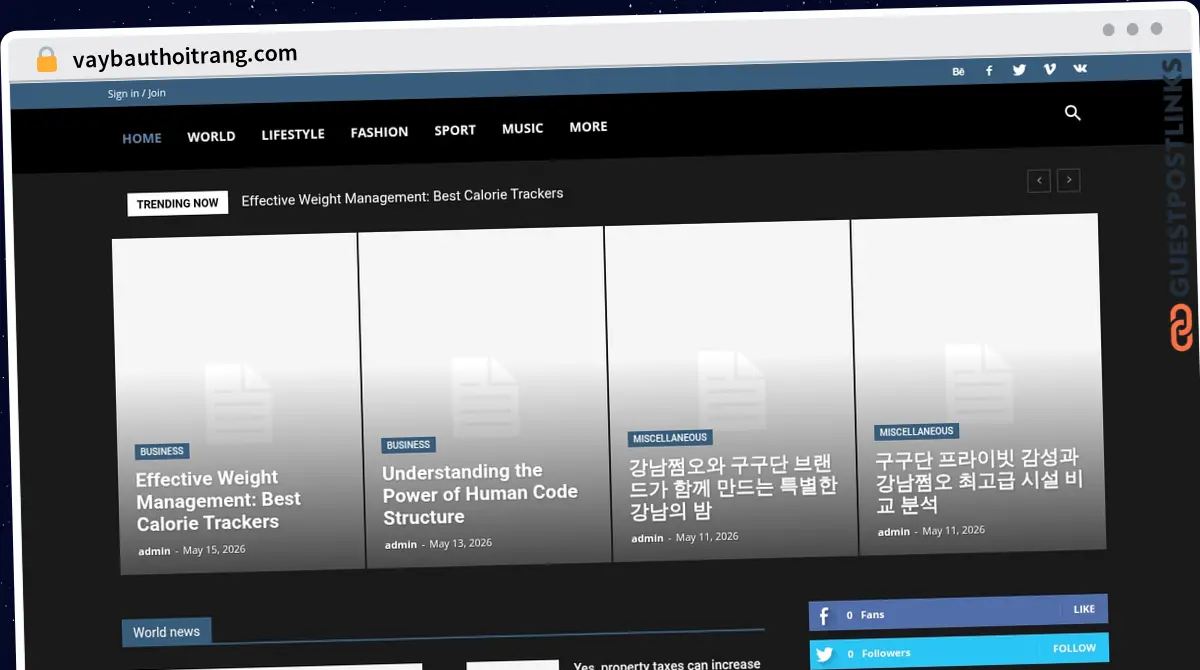The height and width of the screenshot is (670, 1200).
Task: Open the Vimeo icon in top bar
Action: coord(1049,69)
